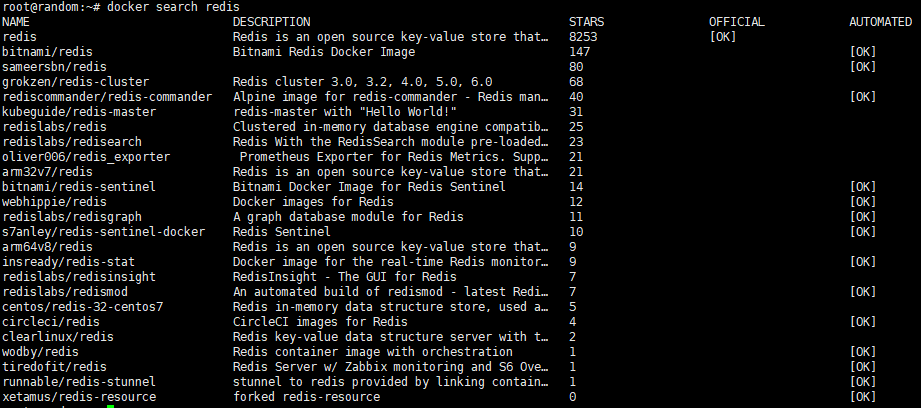Viewport: 921px width, 408px height.
Task: Click the official [OK] marker for redis
Action: click(x=723, y=37)
